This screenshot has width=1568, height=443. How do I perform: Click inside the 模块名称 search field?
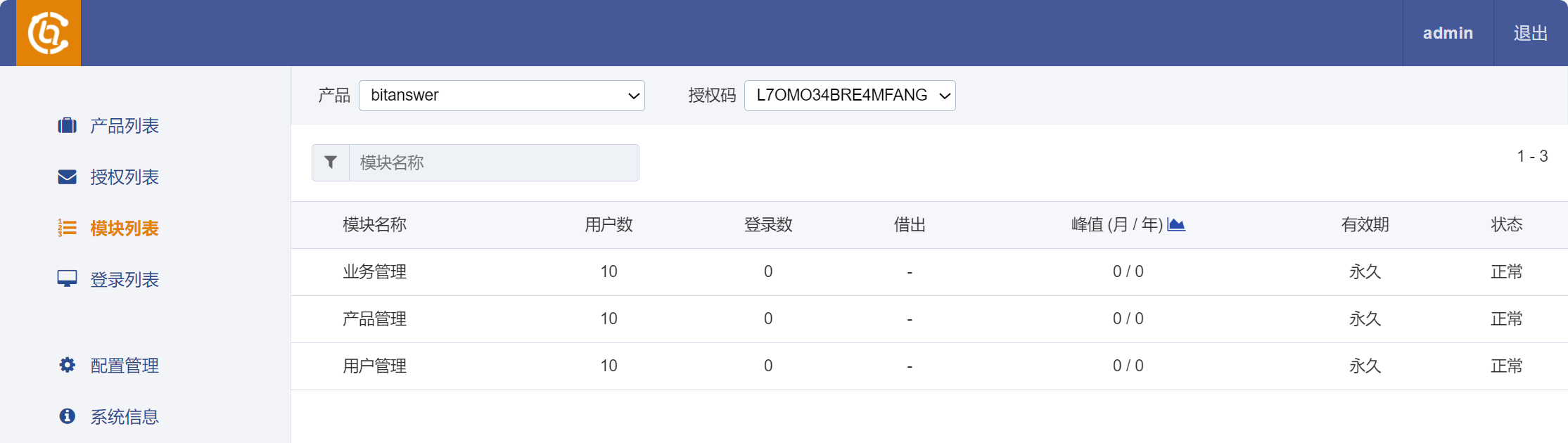tap(492, 162)
